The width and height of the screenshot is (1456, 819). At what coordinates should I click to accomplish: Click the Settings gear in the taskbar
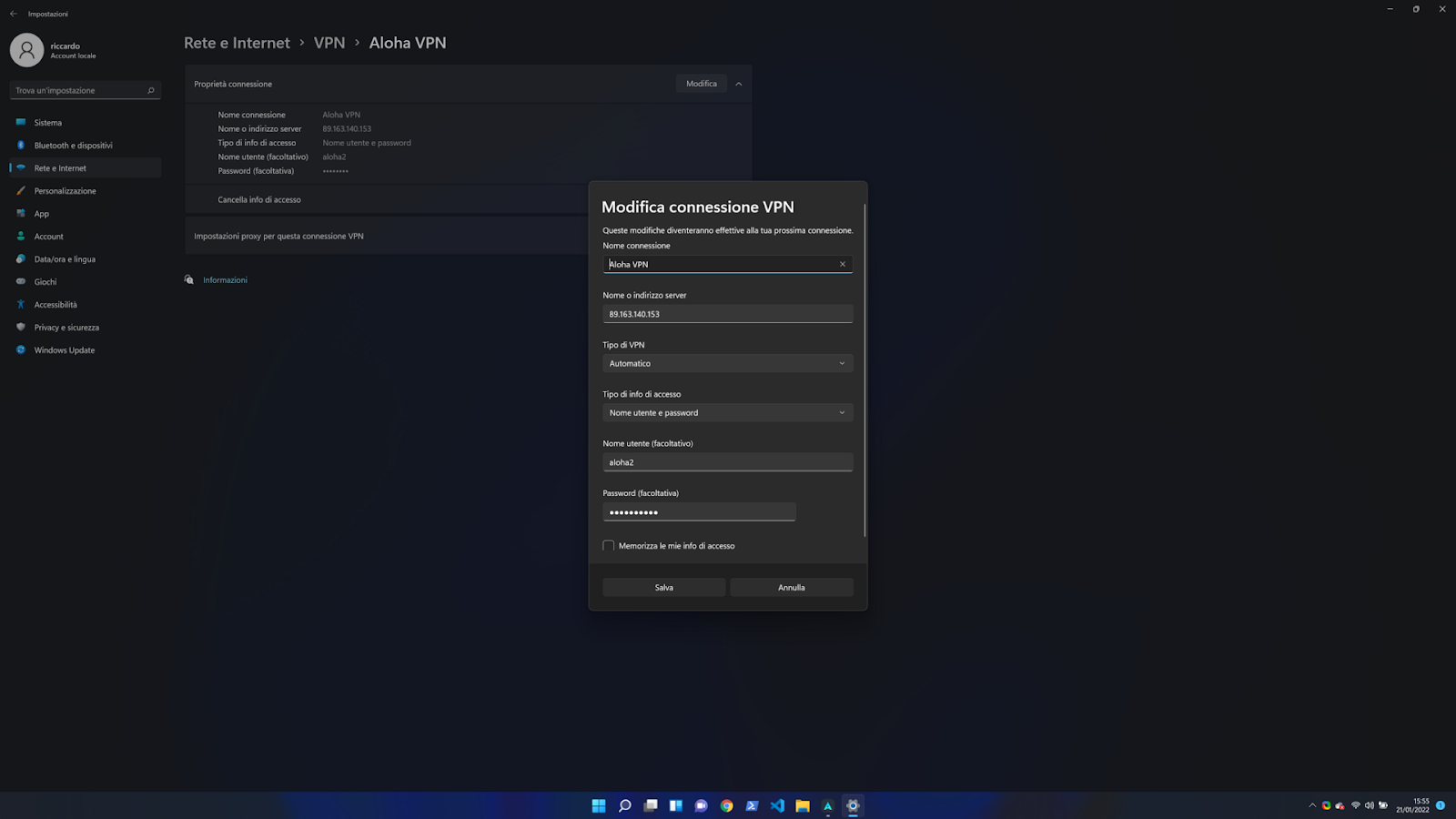tap(853, 805)
